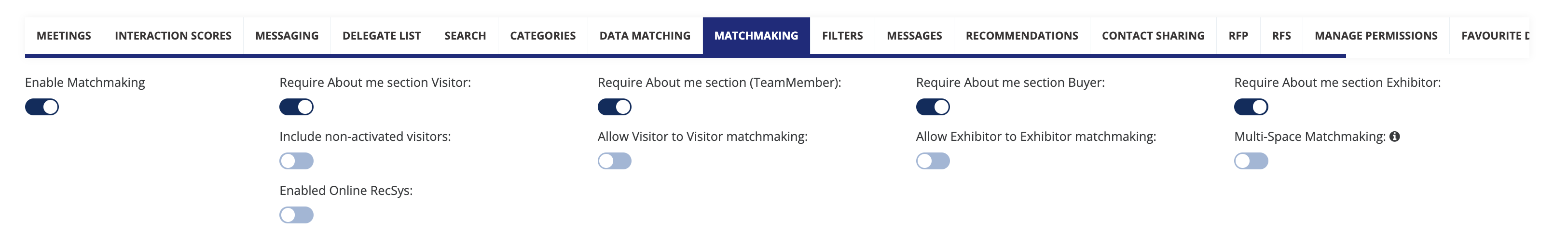Switch to Interaction Scores tab
Viewport: 1568px width, 248px height.
pos(173,36)
